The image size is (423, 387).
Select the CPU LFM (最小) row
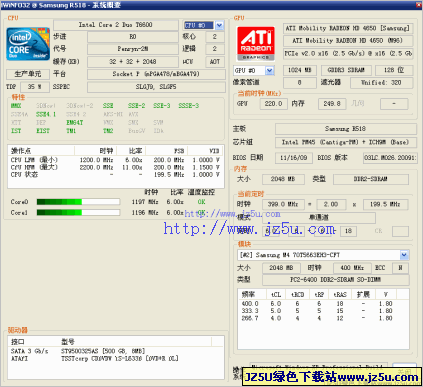click(115, 160)
